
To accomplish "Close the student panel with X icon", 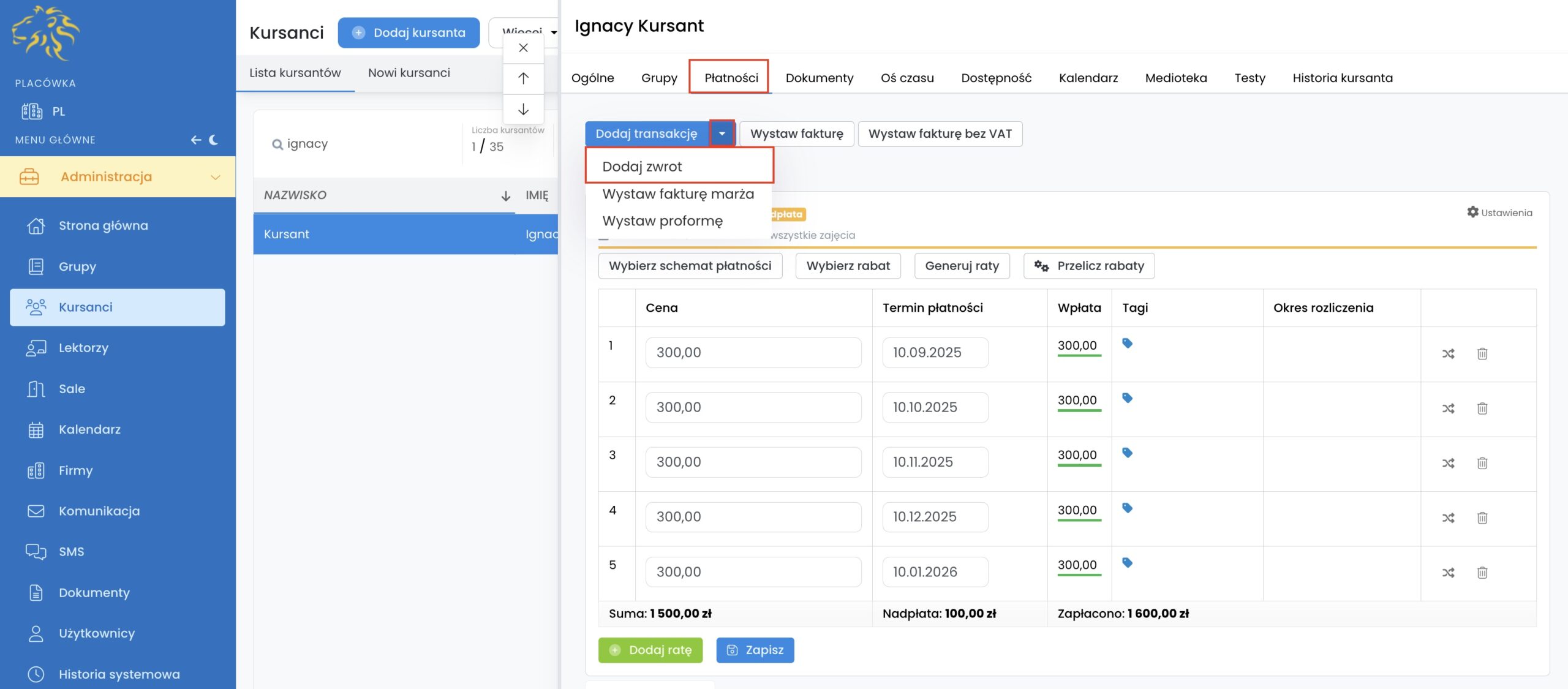I will (x=523, y=48).
